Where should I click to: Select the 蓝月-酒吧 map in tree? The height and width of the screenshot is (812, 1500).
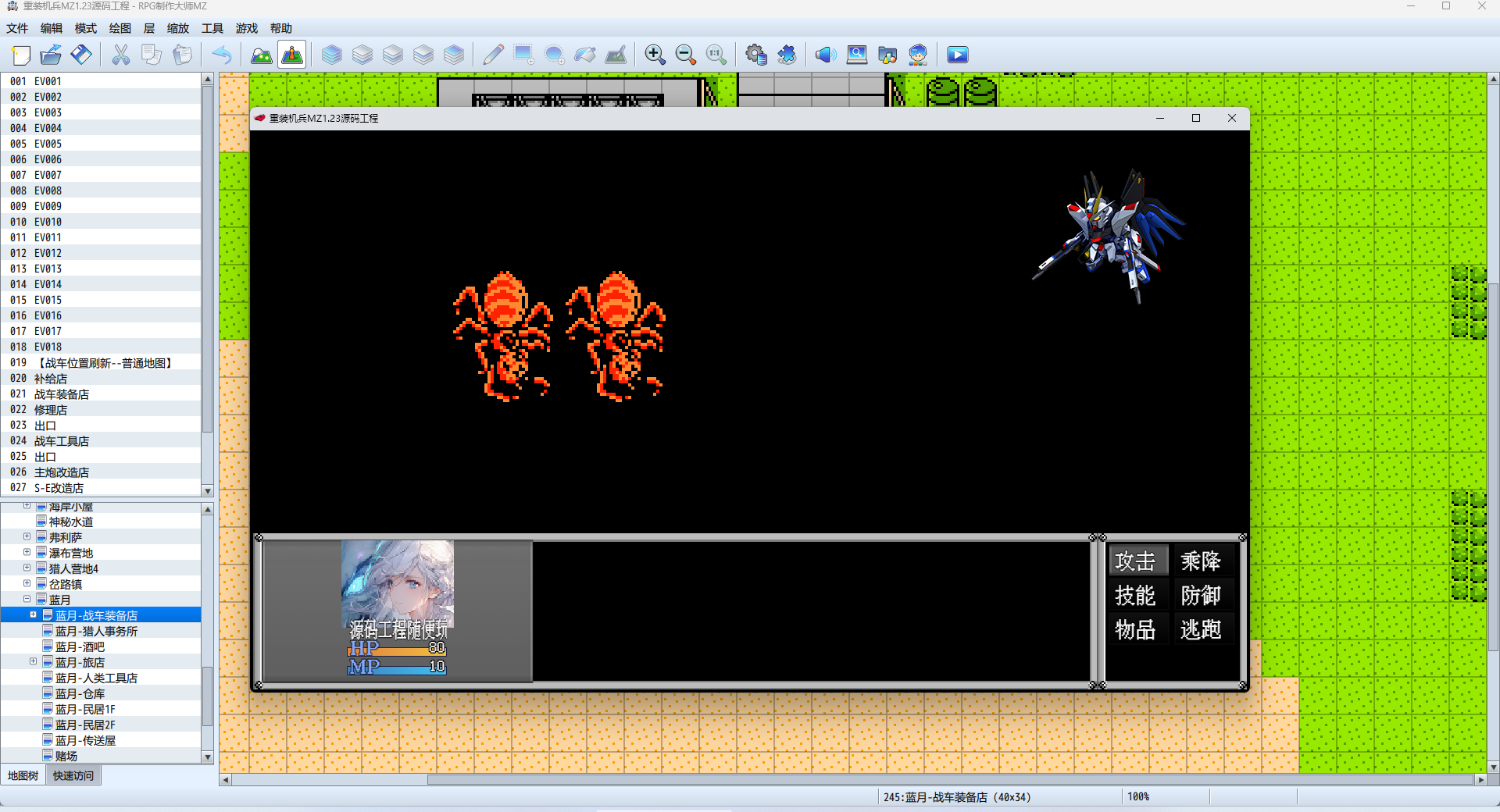80,646
